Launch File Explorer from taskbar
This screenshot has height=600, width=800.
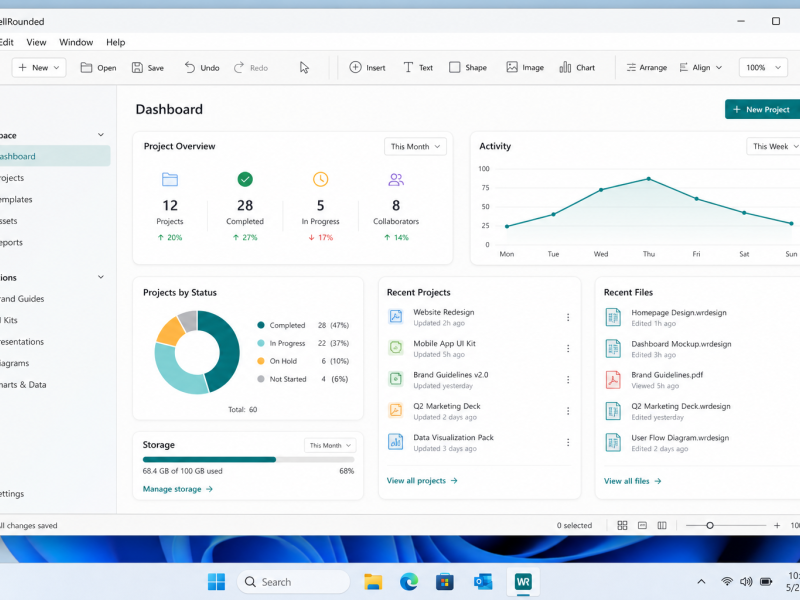pos(373,582)
